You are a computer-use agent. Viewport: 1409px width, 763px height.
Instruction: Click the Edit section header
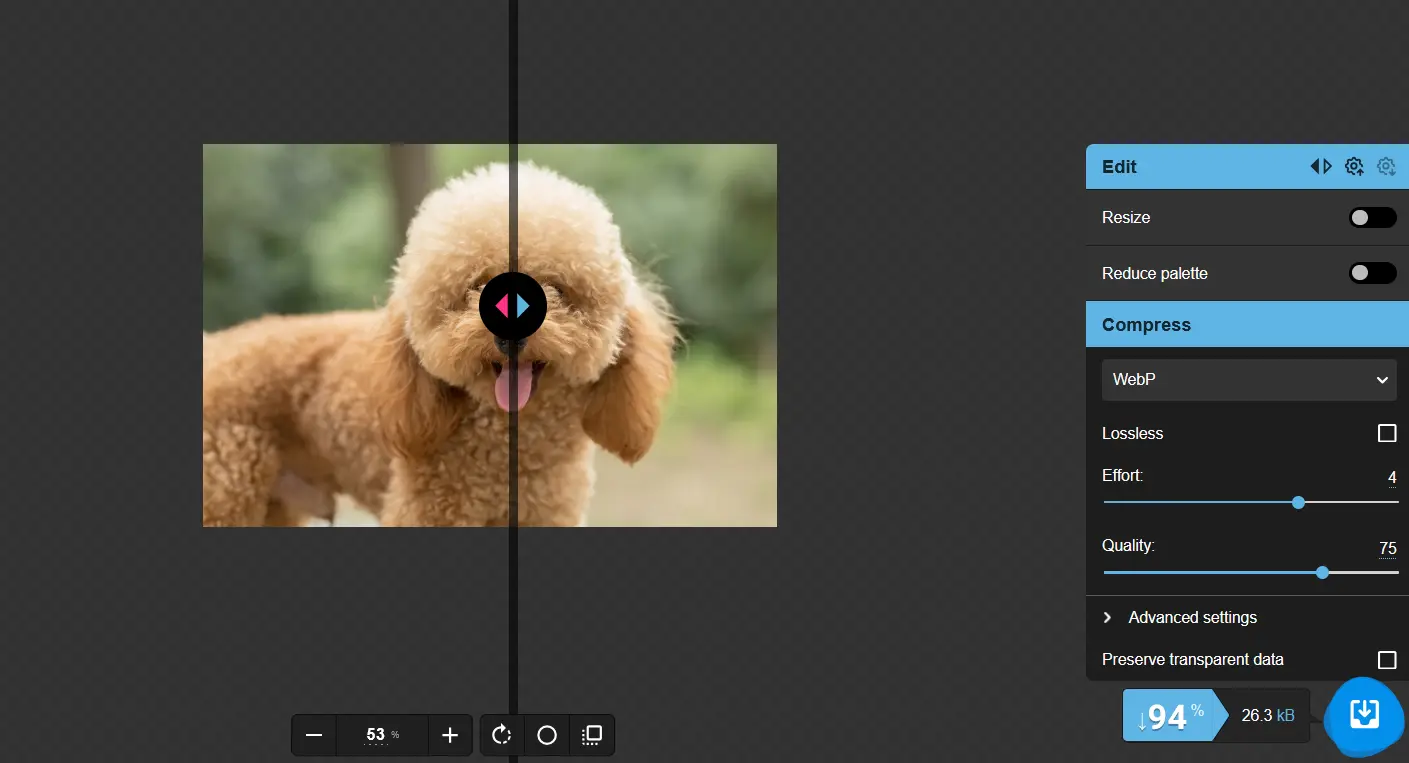click(1247, 167)
